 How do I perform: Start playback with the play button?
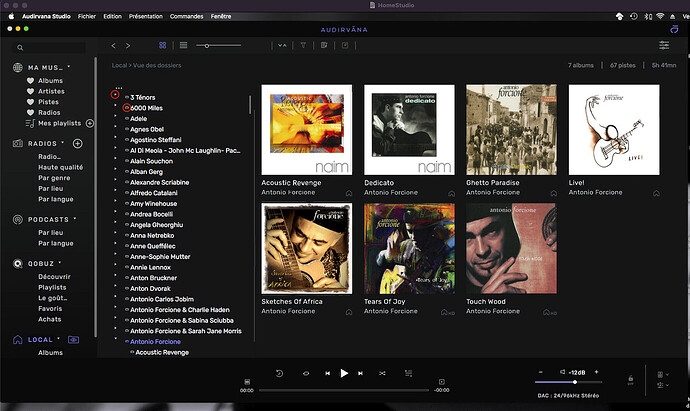344,373
